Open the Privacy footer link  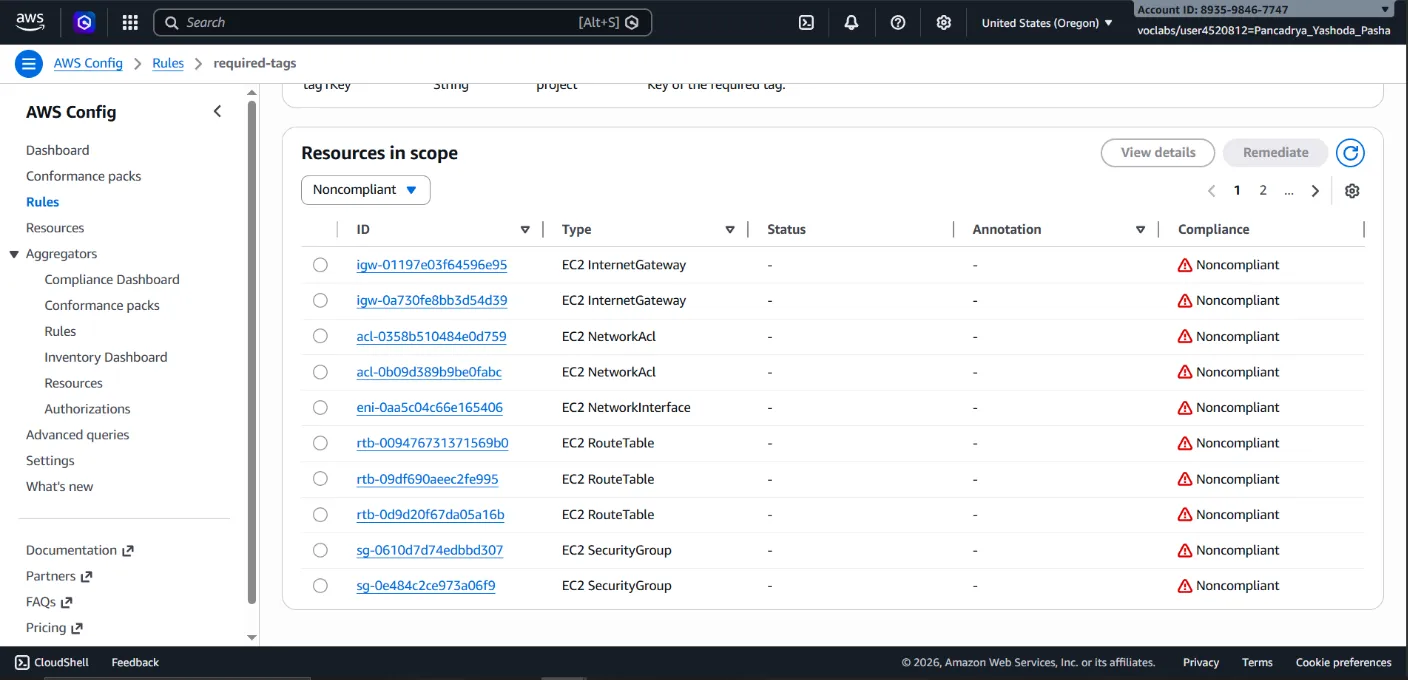click(x=1200, y=662)
